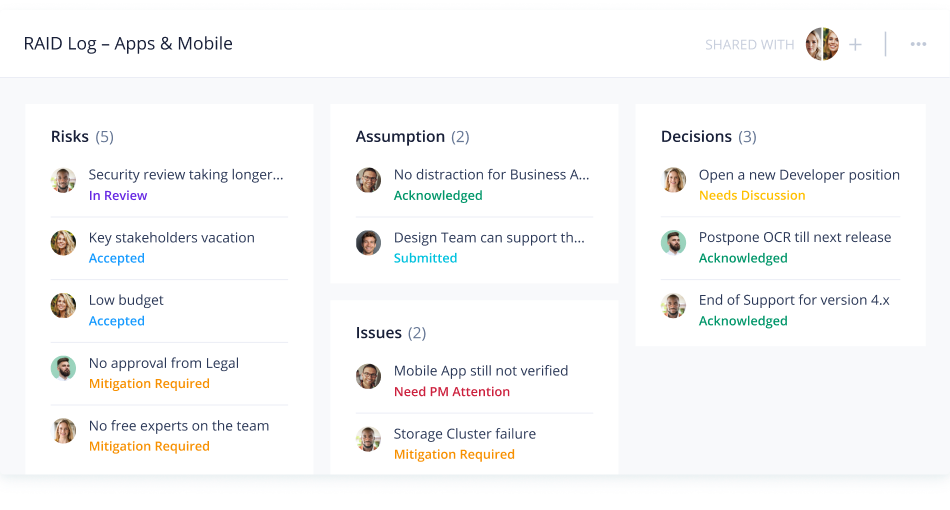Click avatar next to Open a new Developer position

(674, 180)
